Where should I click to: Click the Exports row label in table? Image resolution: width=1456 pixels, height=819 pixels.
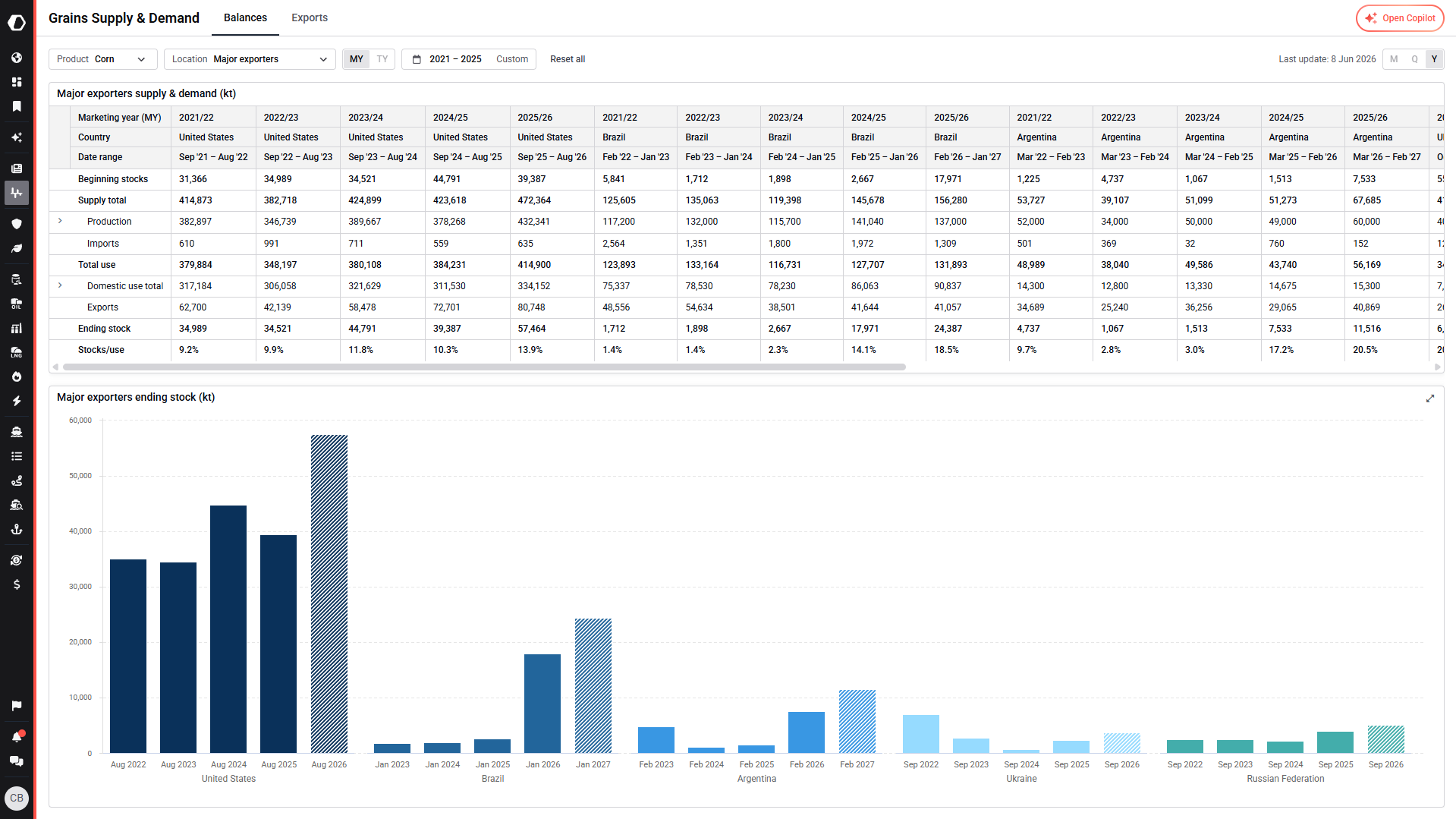pyautogui.click(x=102, y=307)
